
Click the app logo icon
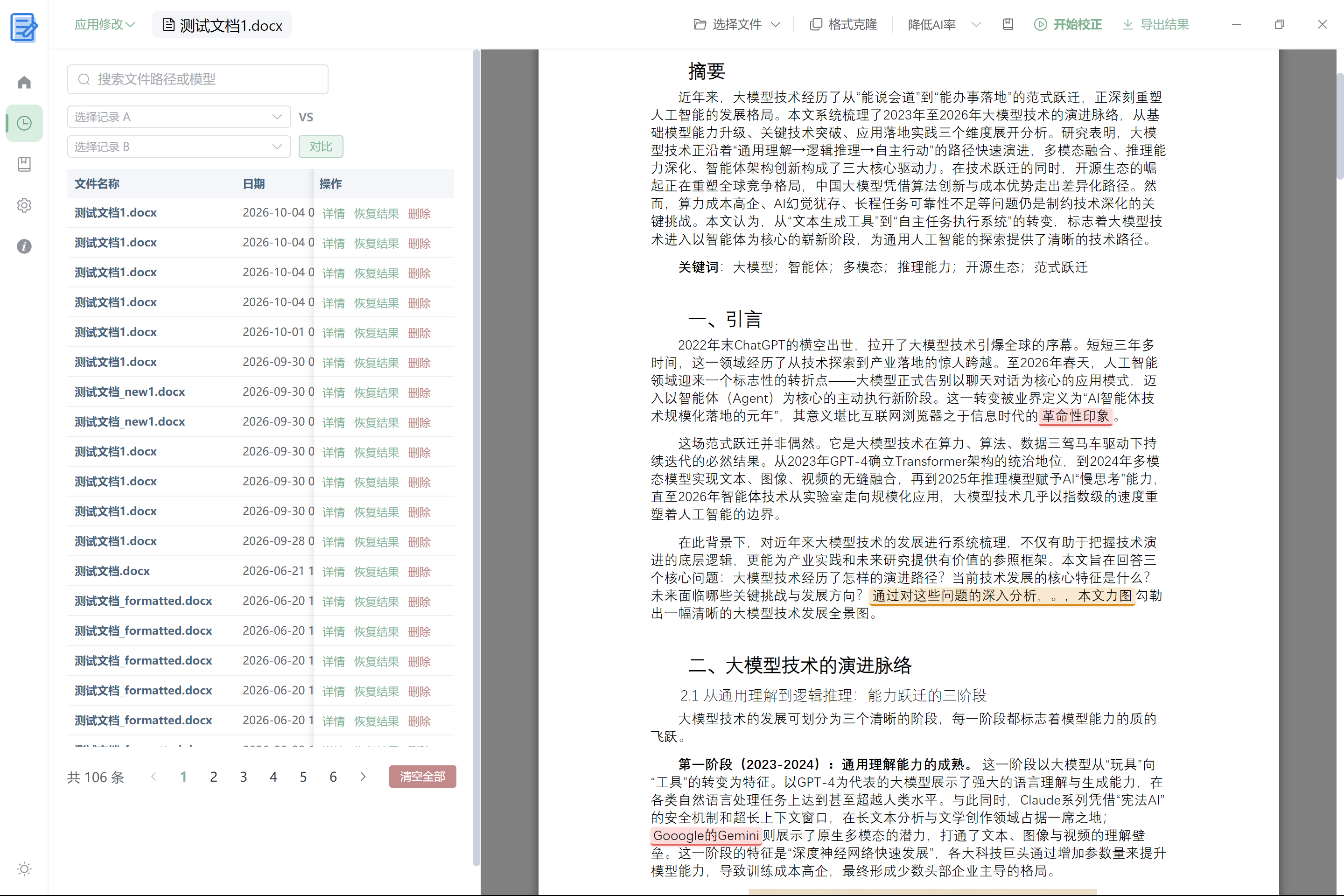24,28
